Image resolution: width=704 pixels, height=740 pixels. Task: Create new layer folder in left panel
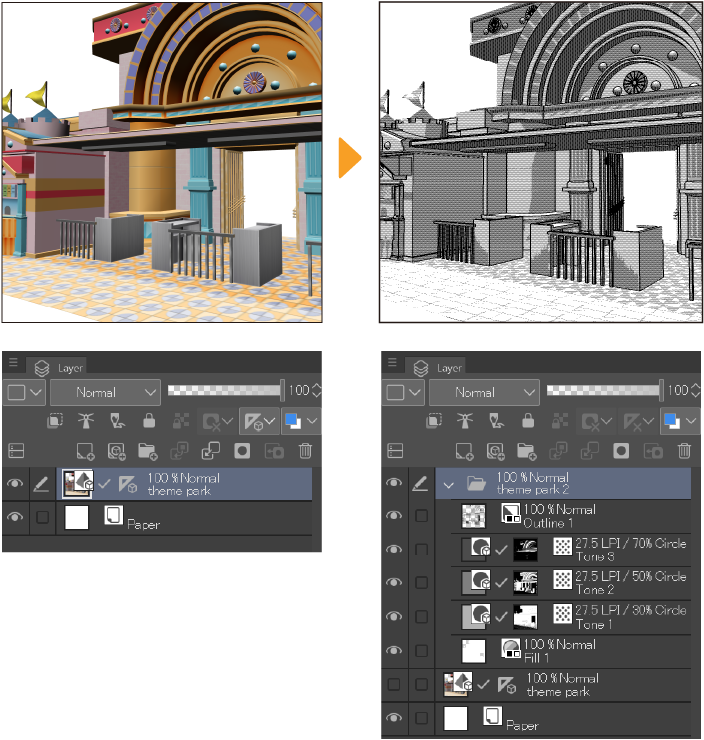[x=148, y=451]
